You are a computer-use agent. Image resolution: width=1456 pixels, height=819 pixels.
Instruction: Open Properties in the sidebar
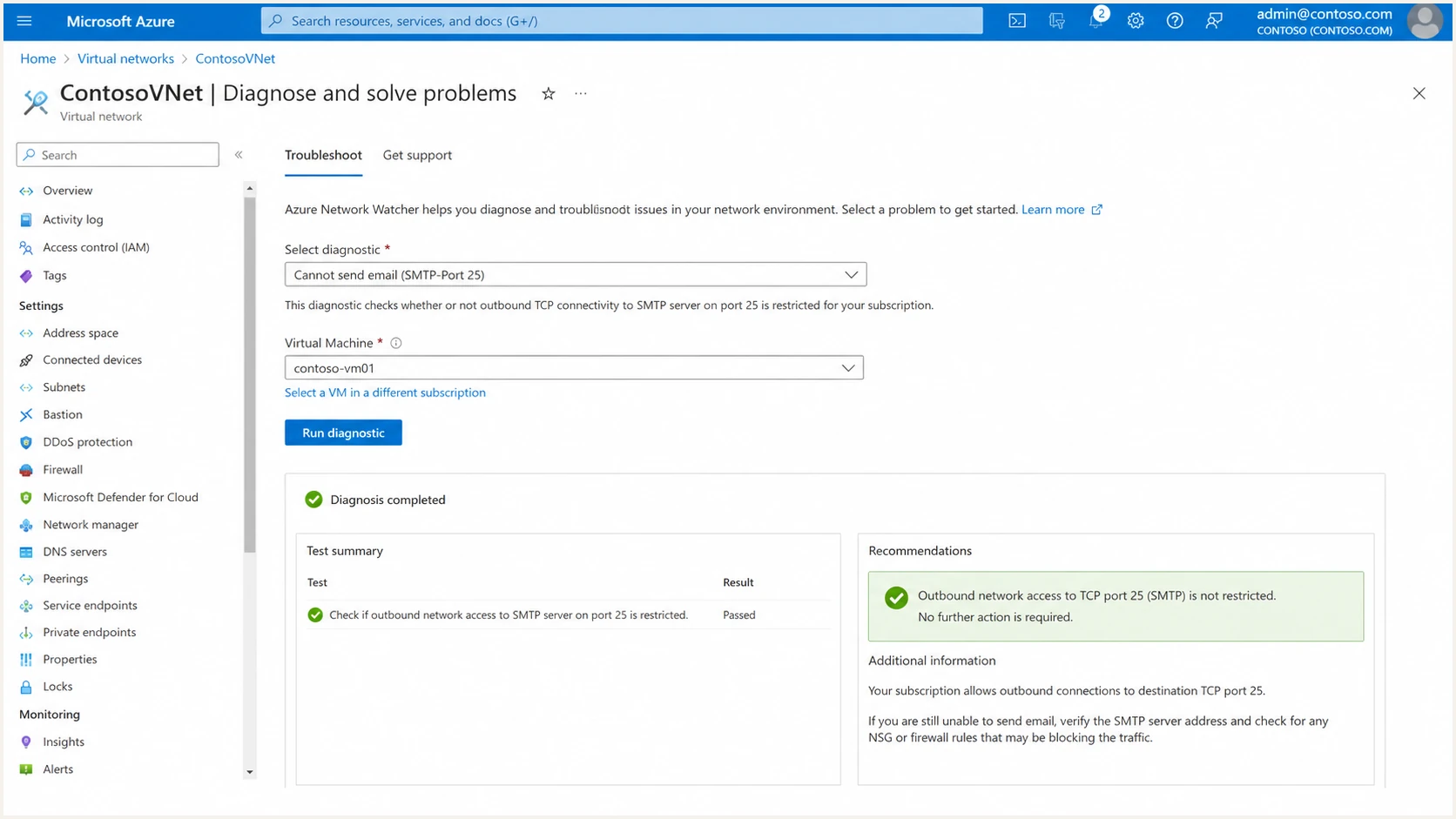point(70,660)
